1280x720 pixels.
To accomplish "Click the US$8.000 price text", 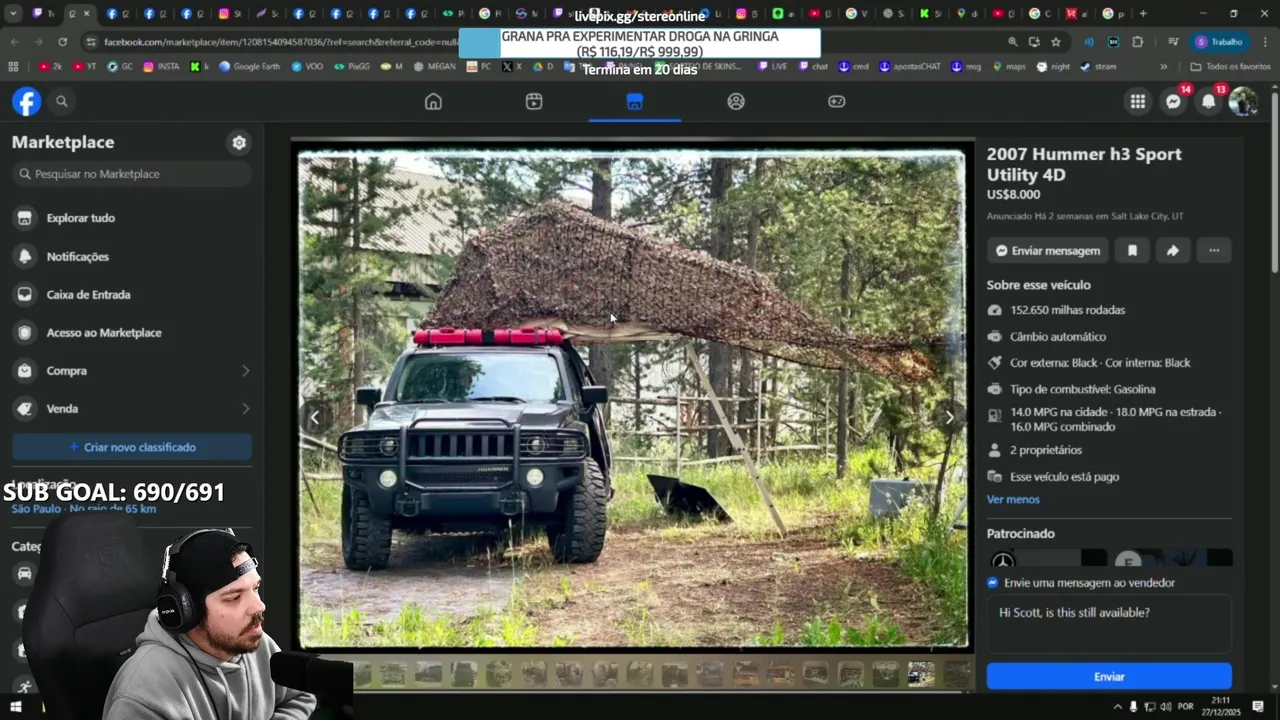I will 1013,194.
